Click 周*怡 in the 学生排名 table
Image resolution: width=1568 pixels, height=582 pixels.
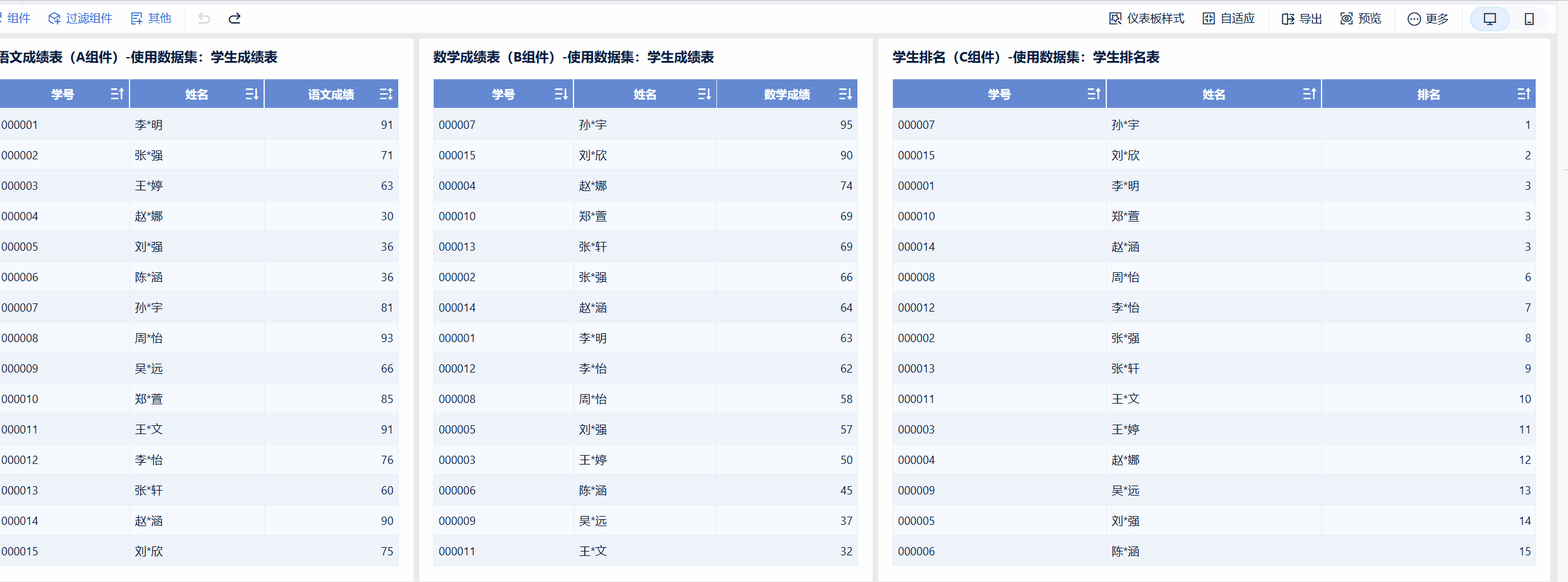pyautogui.click(x=1125, y=277)
